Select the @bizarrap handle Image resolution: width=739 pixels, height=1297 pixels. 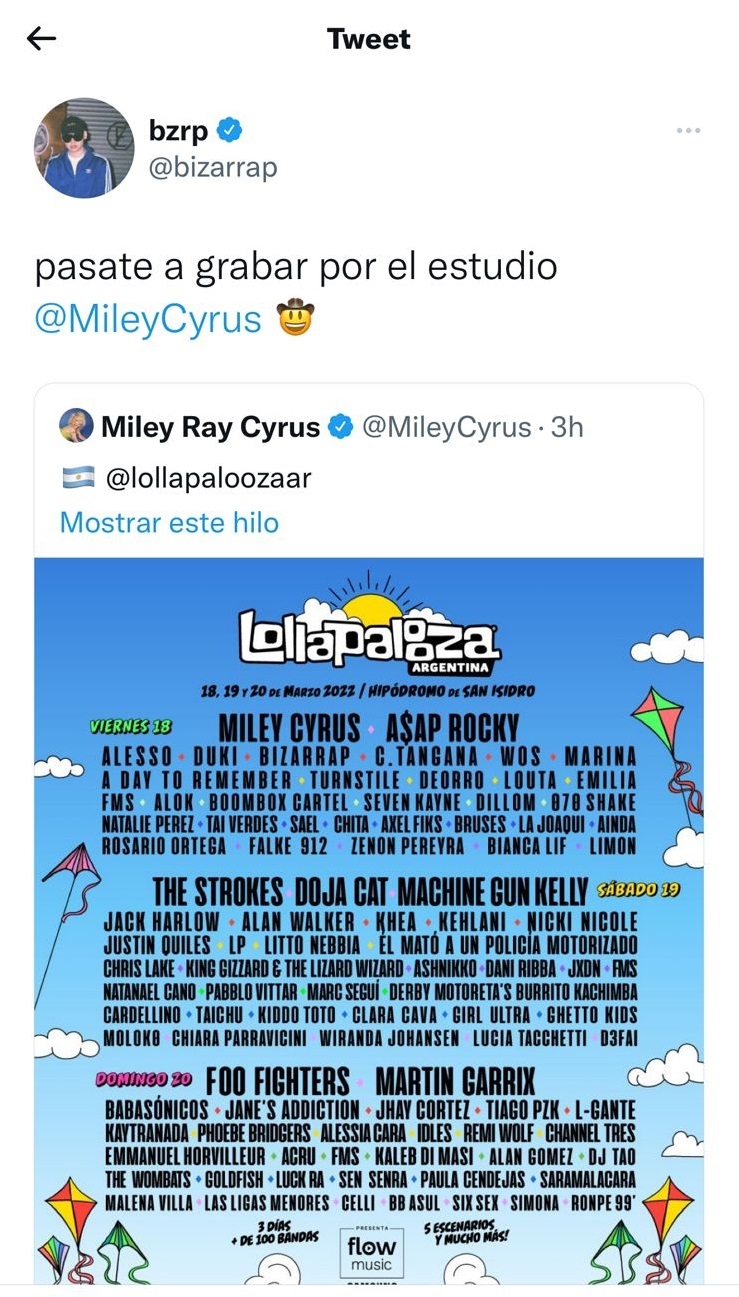213,167
